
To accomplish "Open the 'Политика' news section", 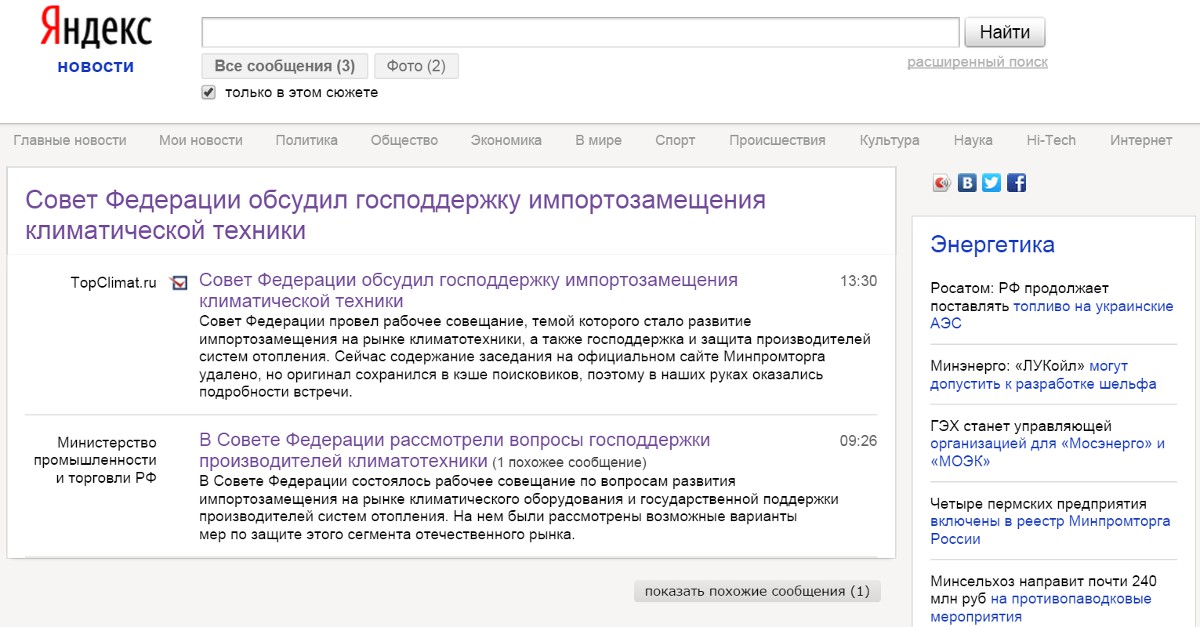I will click(x=306, y=140).
